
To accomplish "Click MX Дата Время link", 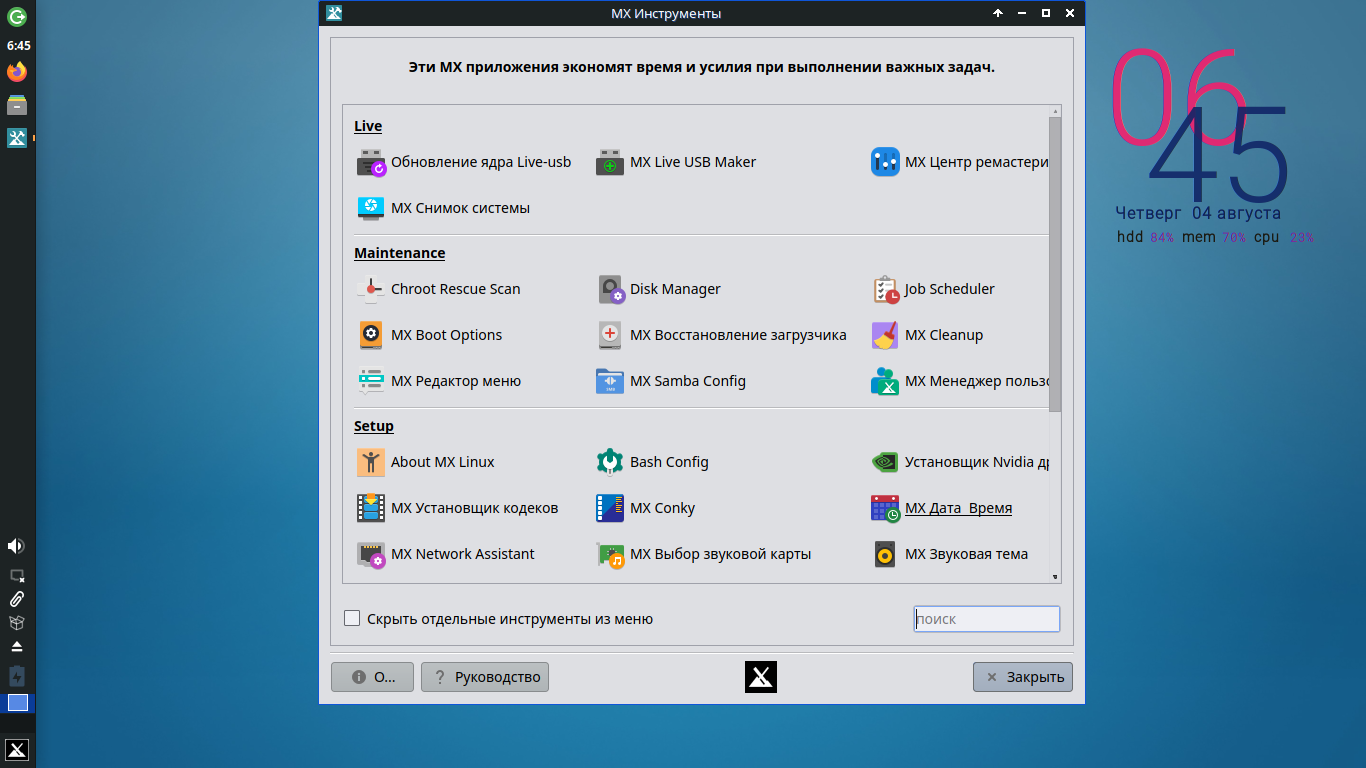I will [957, 508].
